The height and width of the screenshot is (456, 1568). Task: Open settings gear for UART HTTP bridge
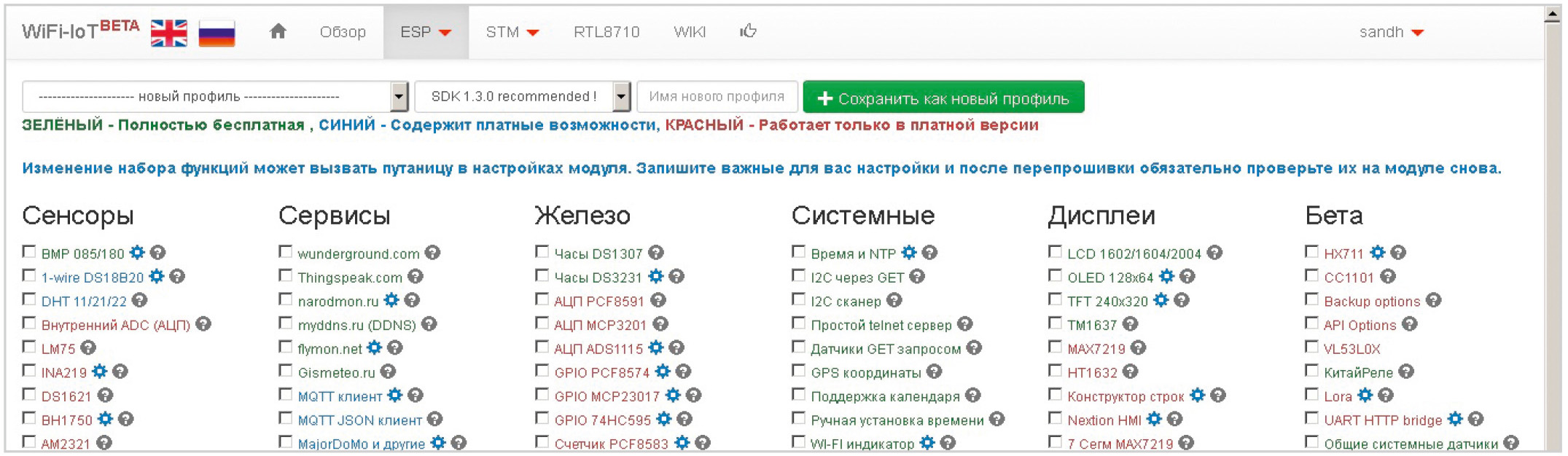click(x=1456, y=419)
